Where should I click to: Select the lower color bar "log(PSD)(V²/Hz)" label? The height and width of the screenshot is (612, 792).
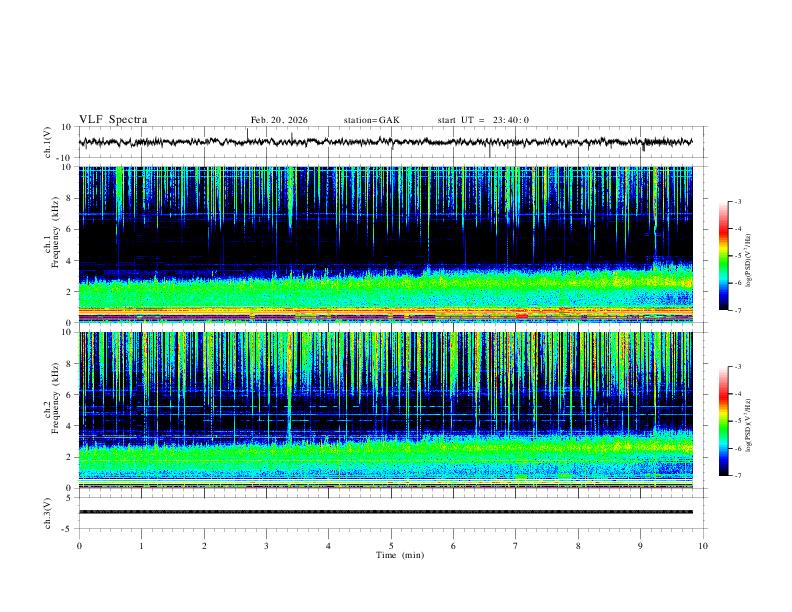(748, 425)
